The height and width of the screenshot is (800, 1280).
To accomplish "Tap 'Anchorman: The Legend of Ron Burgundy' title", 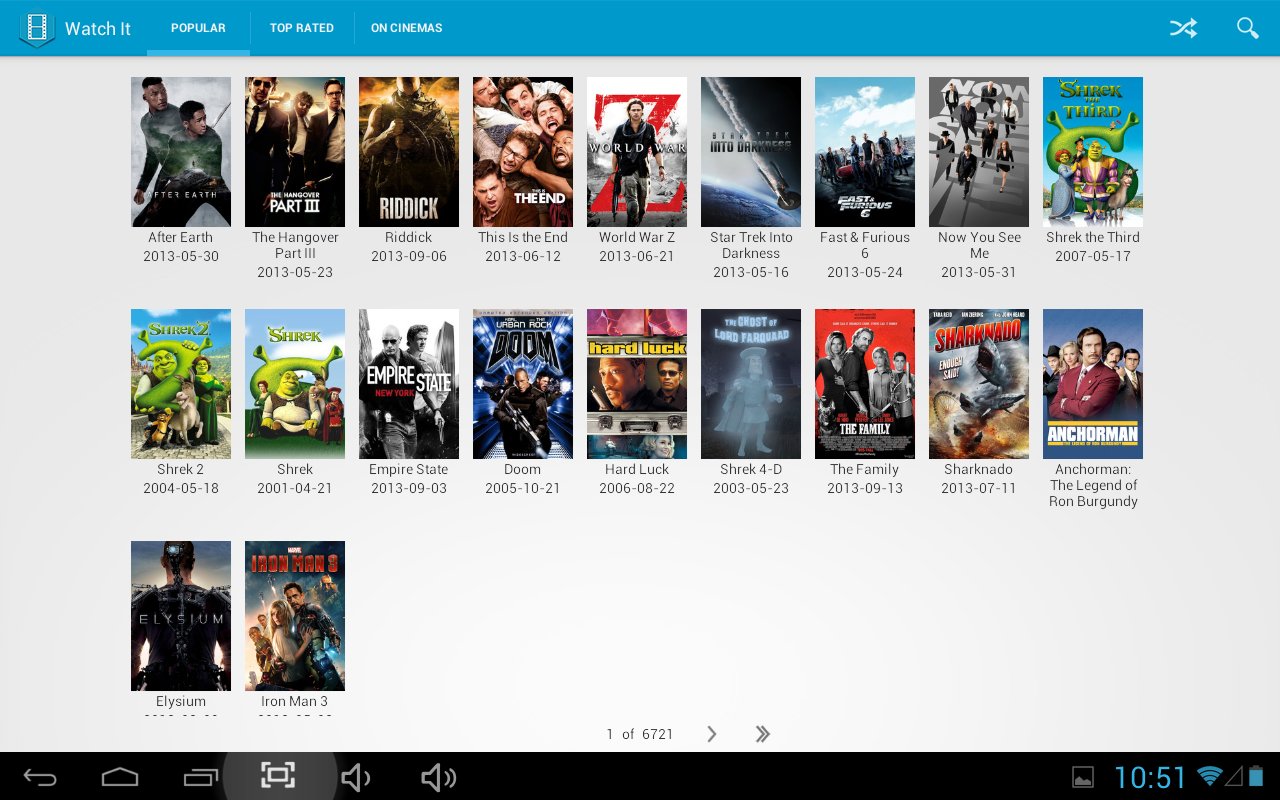I will [x=1093, y=485].
